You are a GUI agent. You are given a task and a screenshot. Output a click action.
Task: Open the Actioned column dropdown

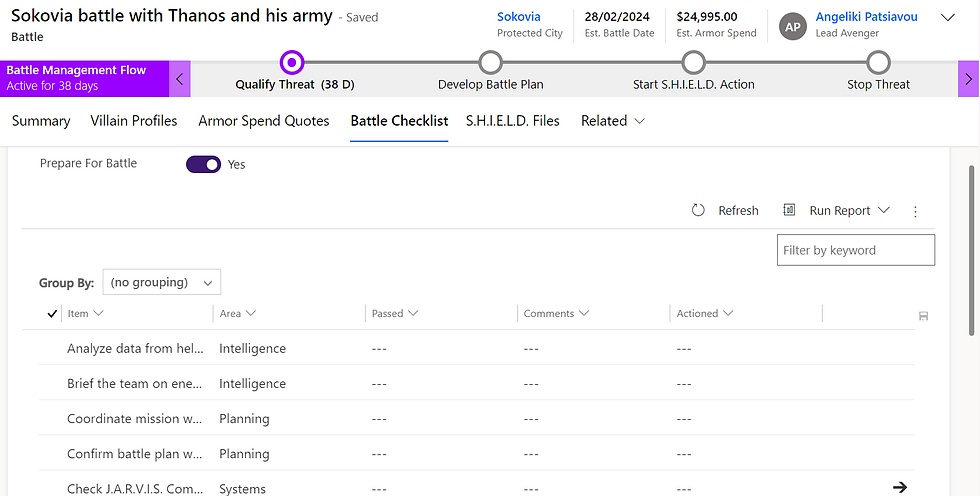(x=728, y=313)
